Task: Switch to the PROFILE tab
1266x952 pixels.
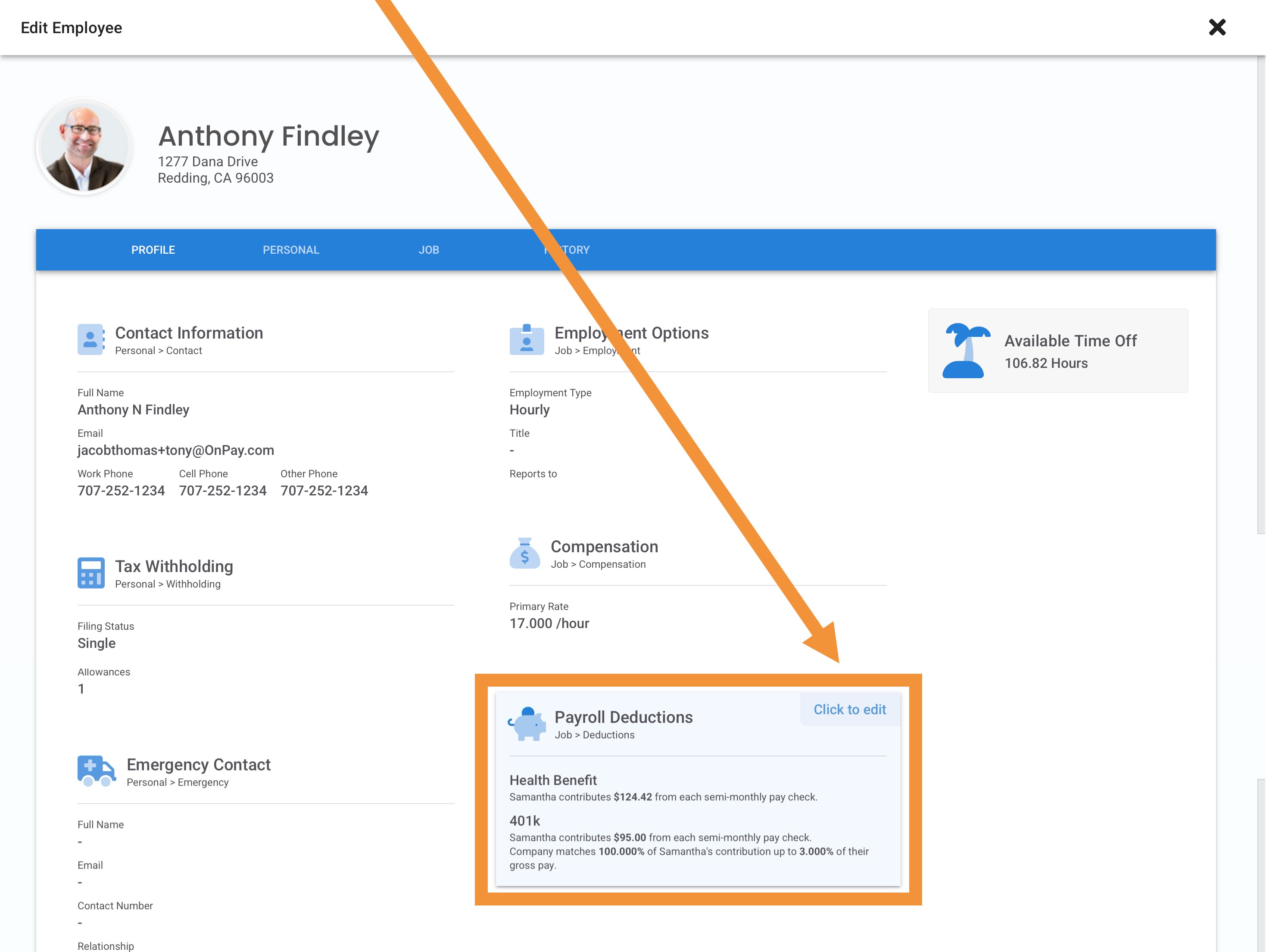Action: coord(153,250)
